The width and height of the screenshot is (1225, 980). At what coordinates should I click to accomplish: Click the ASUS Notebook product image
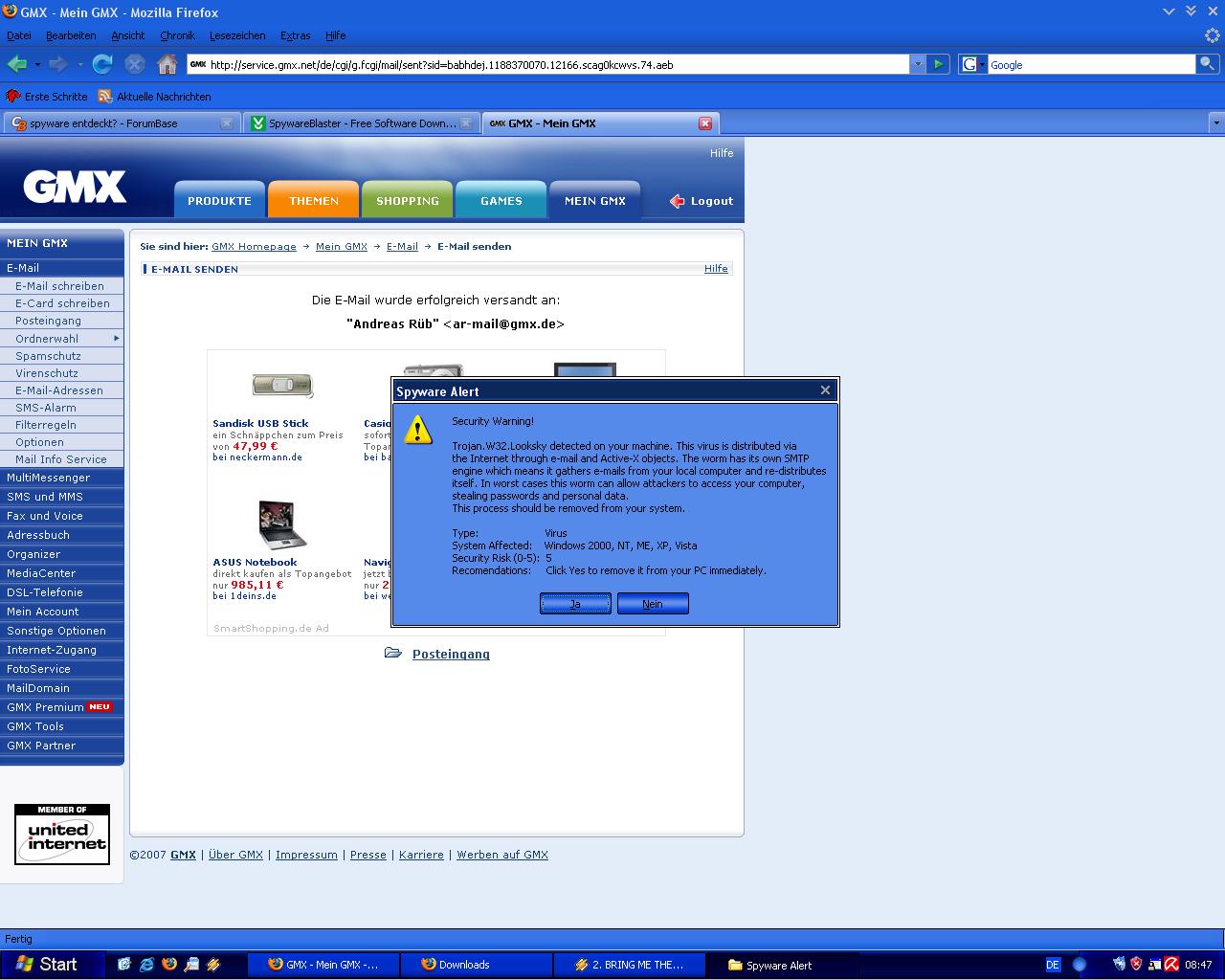tap(282, 524)
